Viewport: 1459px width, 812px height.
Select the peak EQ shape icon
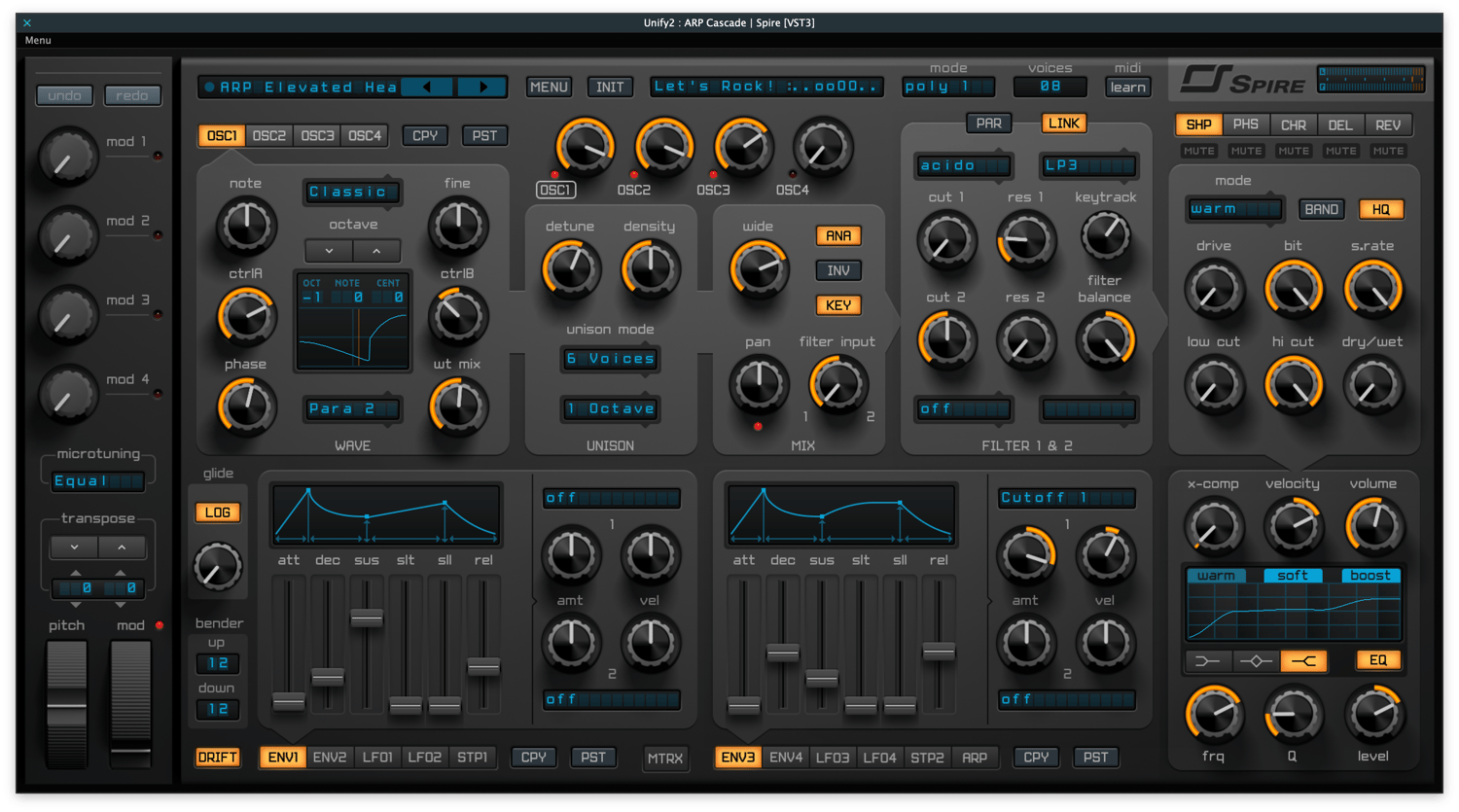(1255, 661)
